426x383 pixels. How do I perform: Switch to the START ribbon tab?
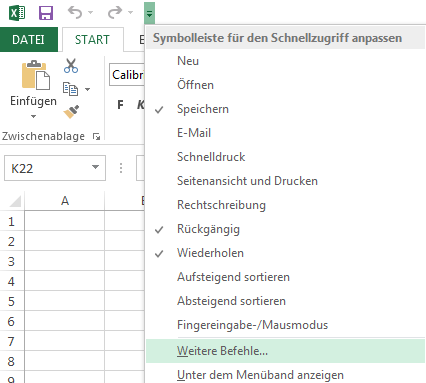[92, 40]
